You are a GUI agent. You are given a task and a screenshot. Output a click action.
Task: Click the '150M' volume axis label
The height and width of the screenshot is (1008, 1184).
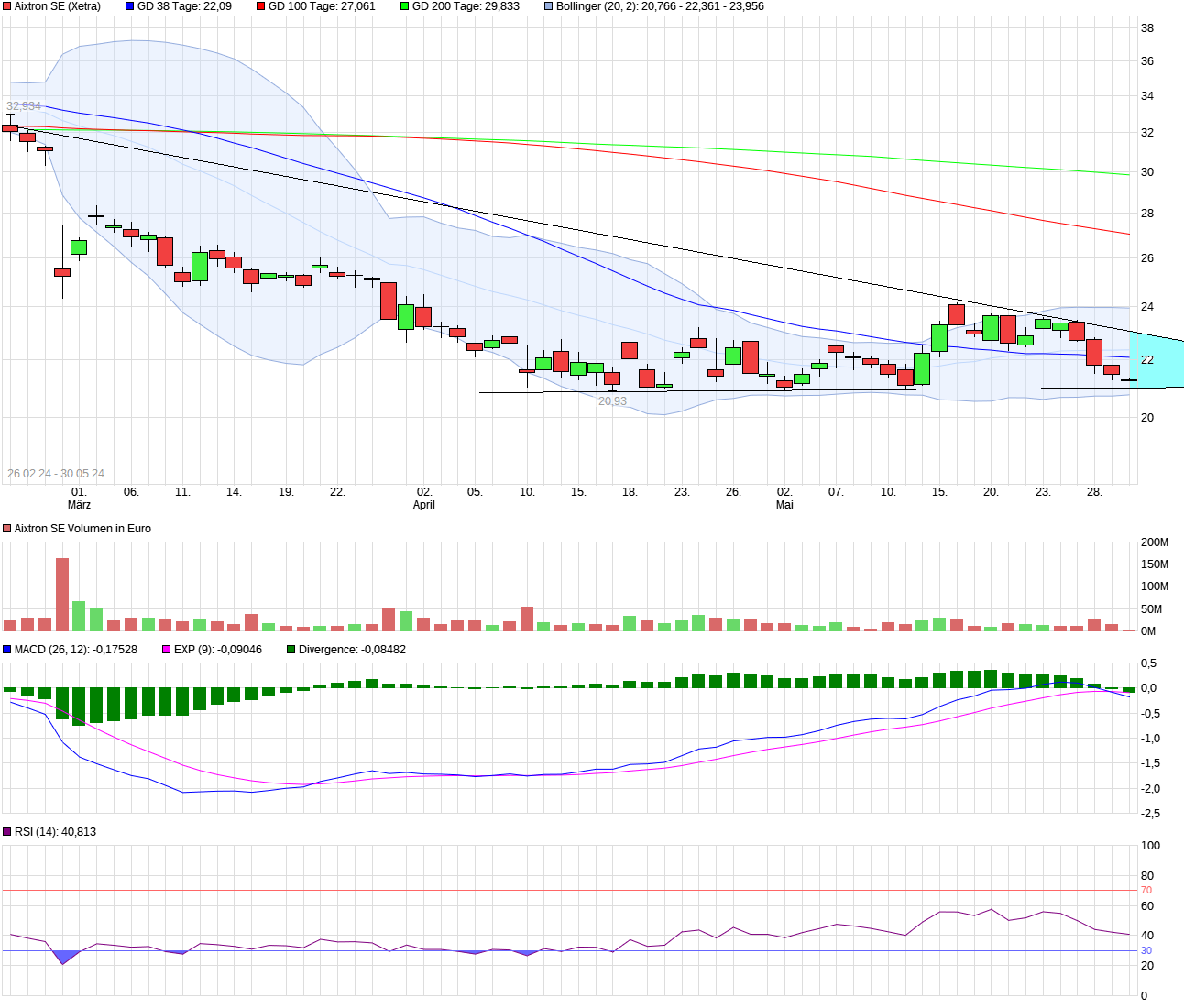(x=1155, y=564)
